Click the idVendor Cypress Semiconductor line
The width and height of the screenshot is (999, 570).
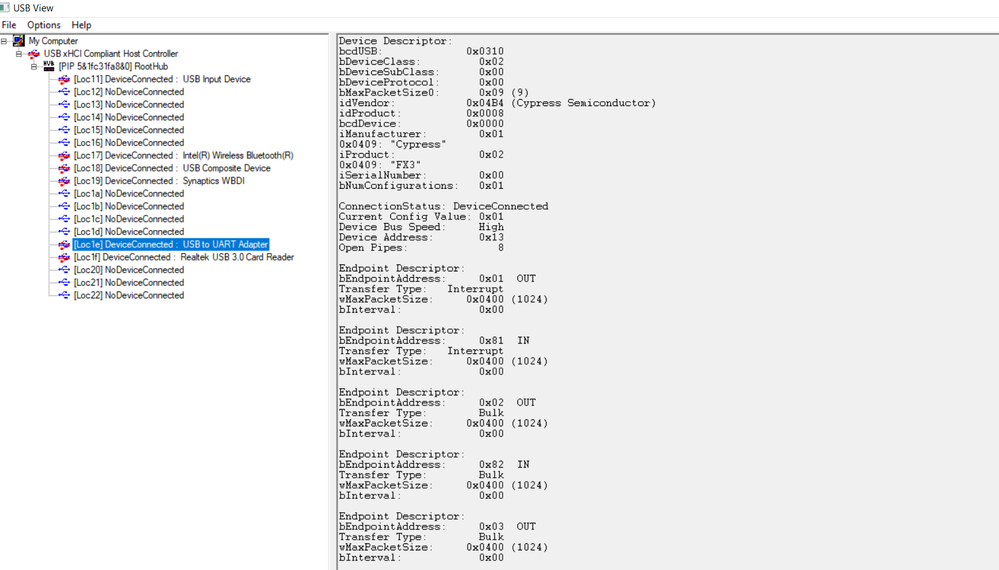click(497, 103)
